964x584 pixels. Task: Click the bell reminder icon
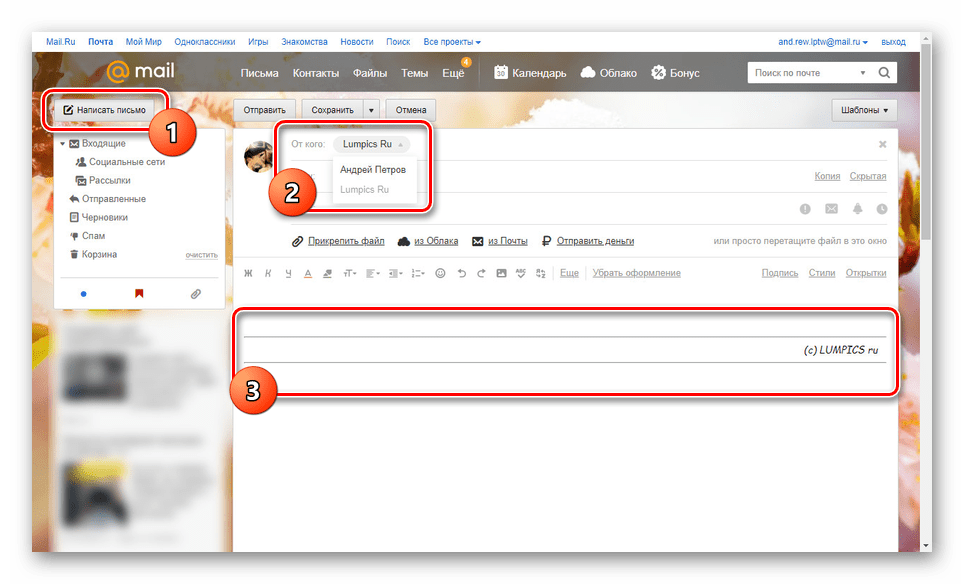(x=857, y=209)
